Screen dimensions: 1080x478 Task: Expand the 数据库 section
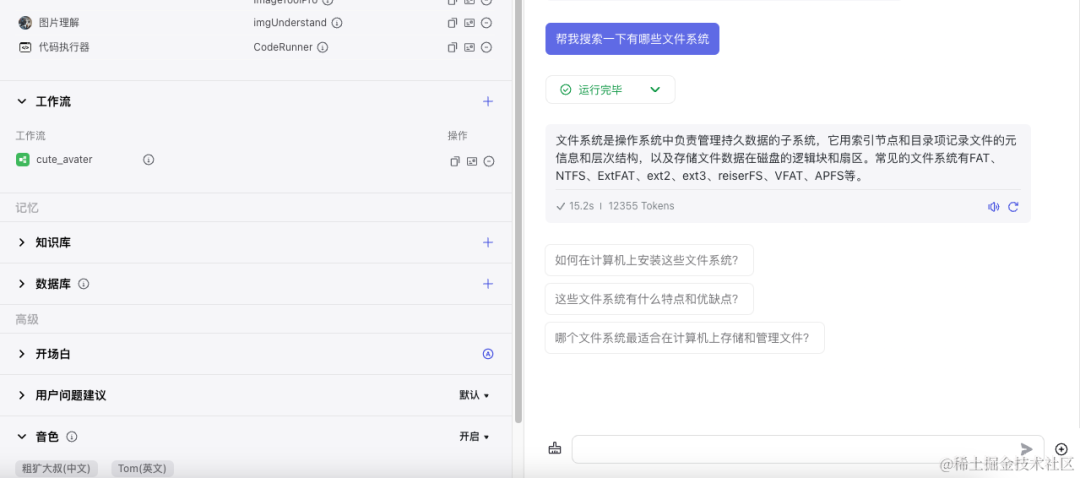[21, 284]
